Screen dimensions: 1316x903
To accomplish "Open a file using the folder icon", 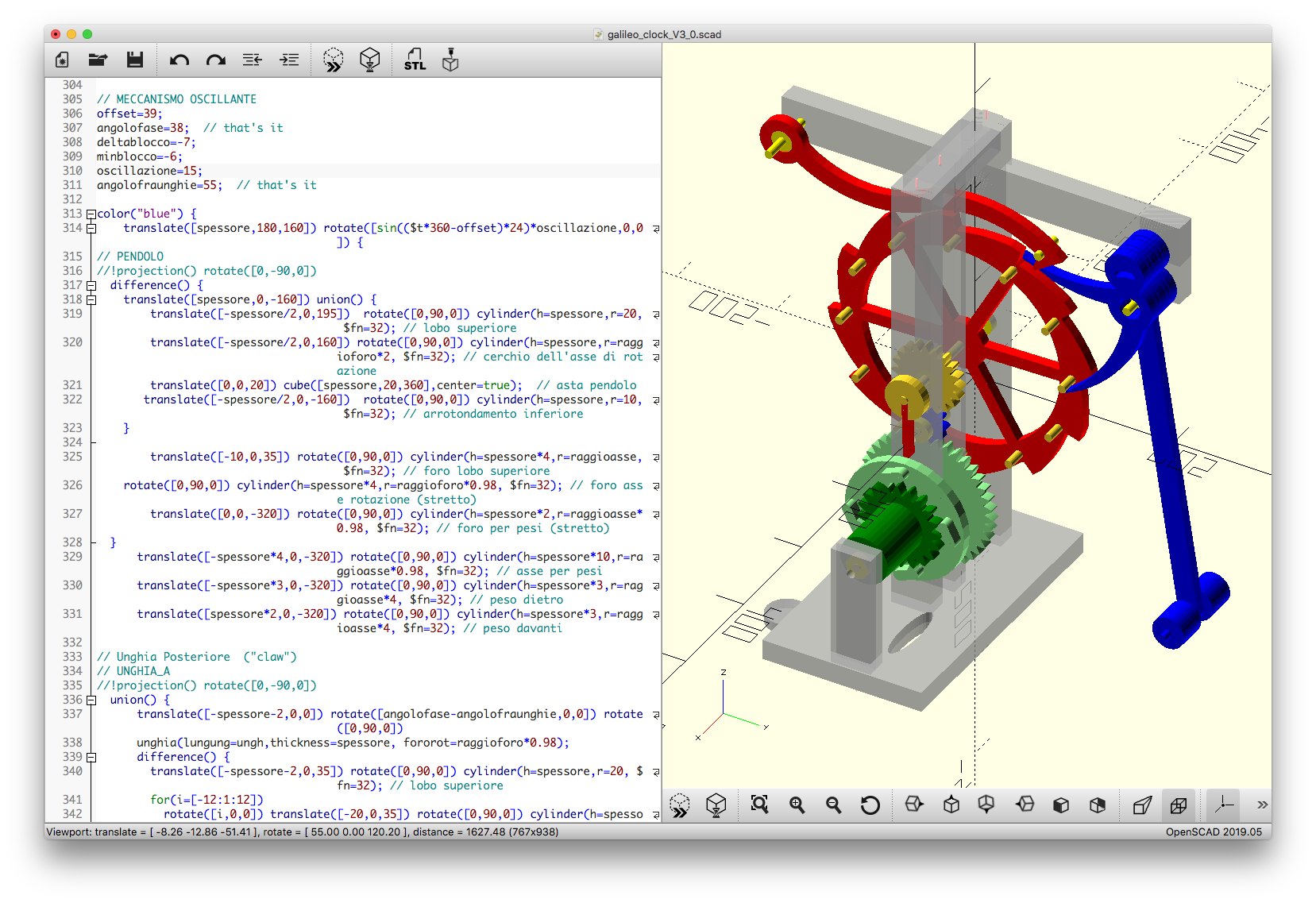I will click(x=98, y=60).
